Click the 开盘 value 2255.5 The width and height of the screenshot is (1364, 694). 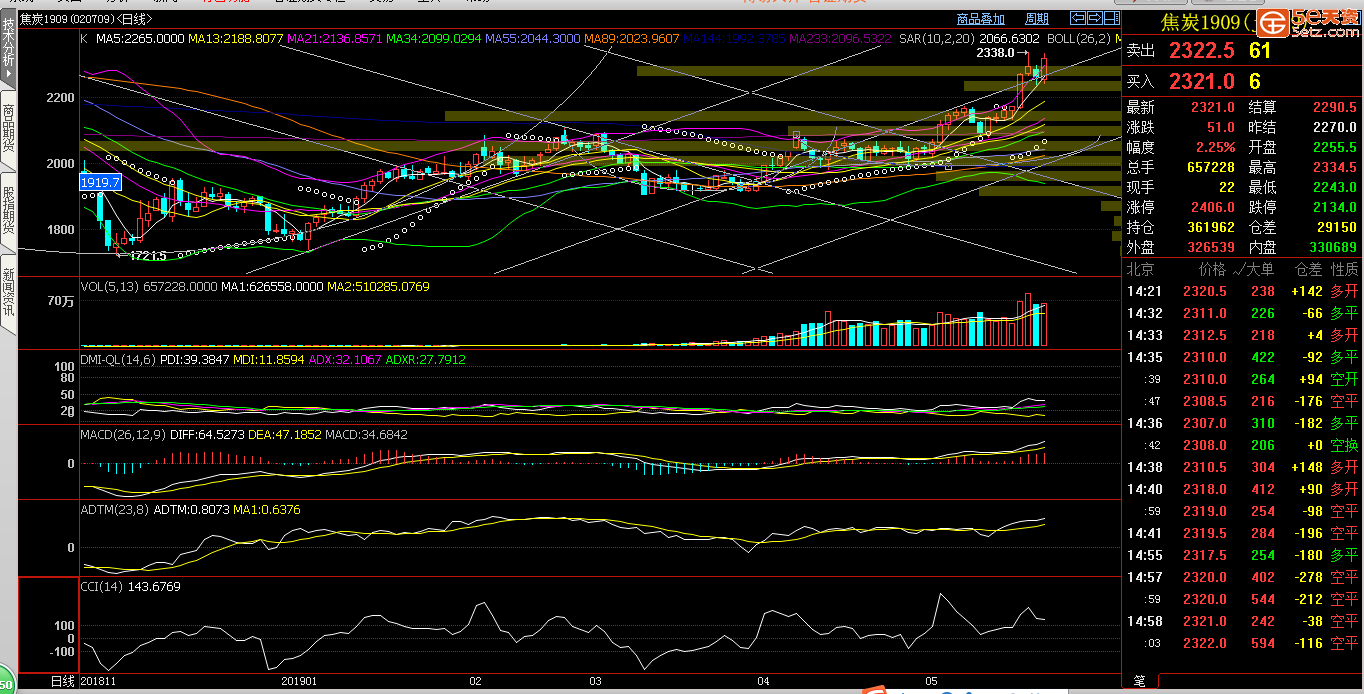(x=1335, y=147)
